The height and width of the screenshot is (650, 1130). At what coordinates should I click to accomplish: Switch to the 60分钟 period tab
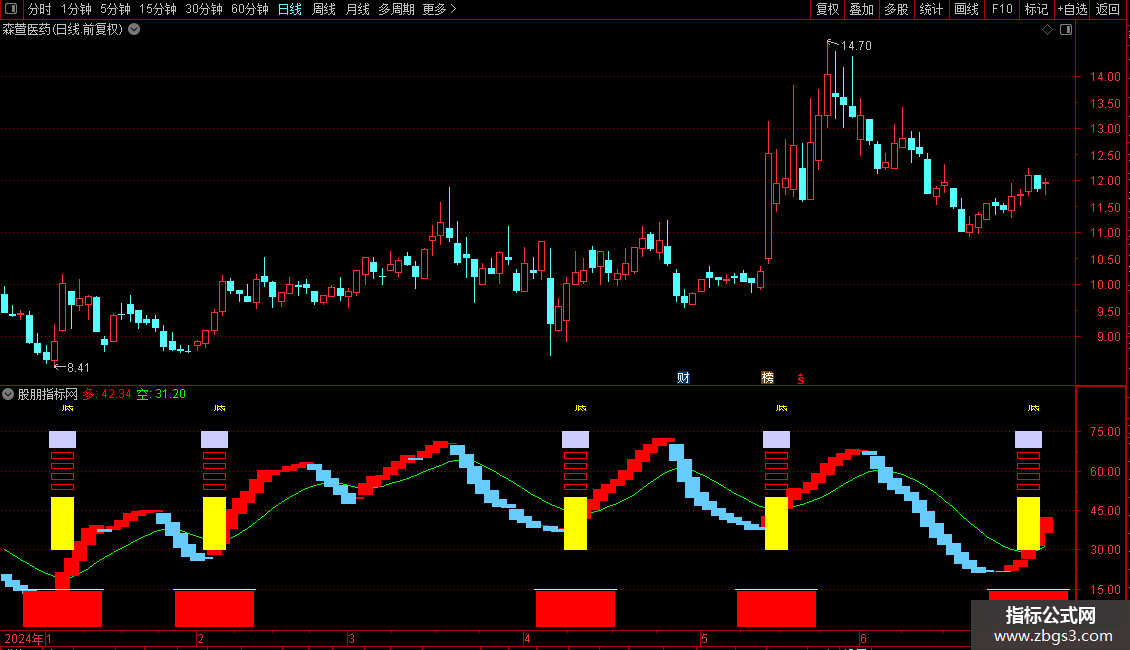pyautogui.click(x=249, y=9)
